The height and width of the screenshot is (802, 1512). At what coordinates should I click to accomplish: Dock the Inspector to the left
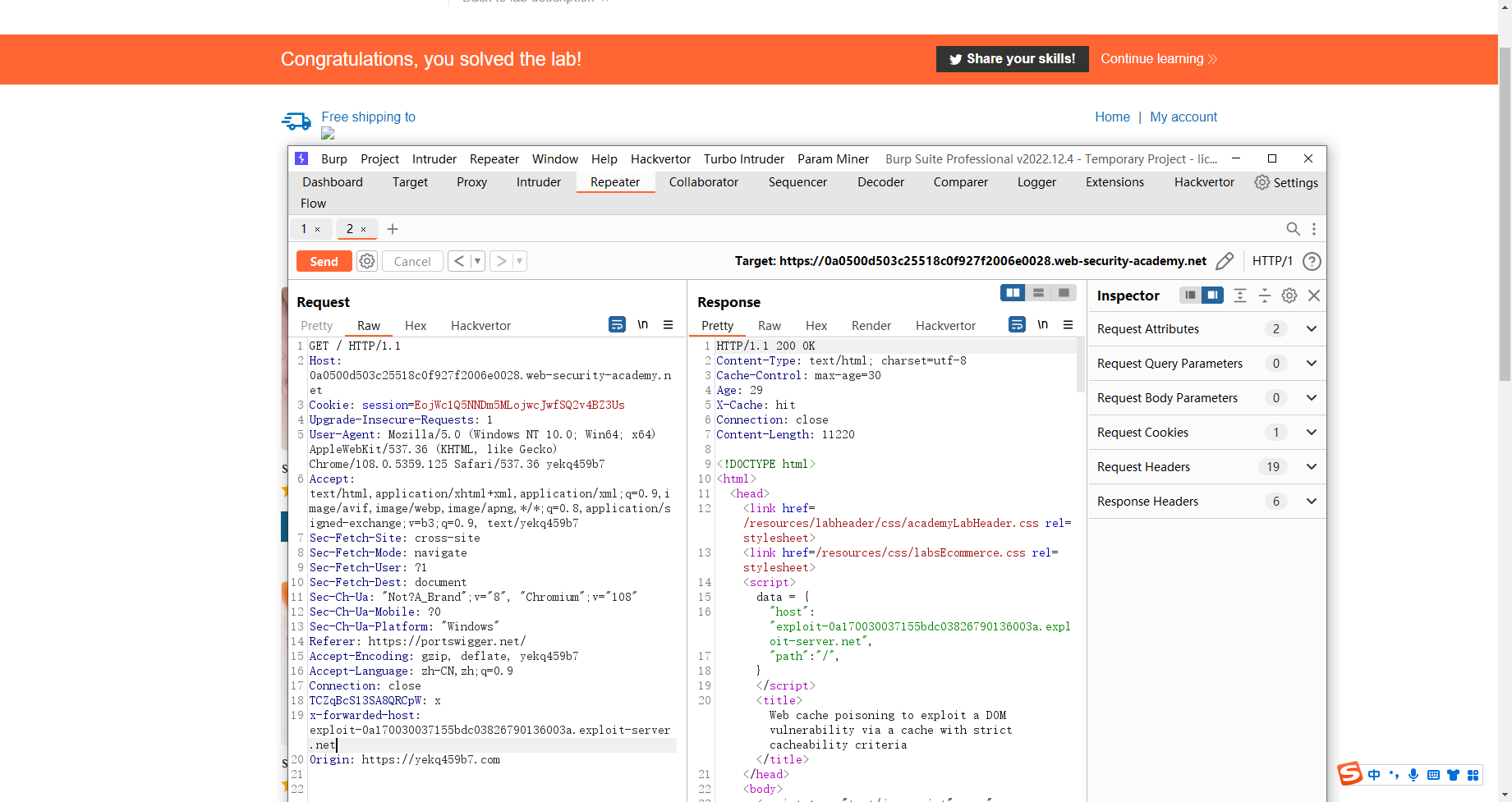pyautogui.click(x=1190, y=296)
